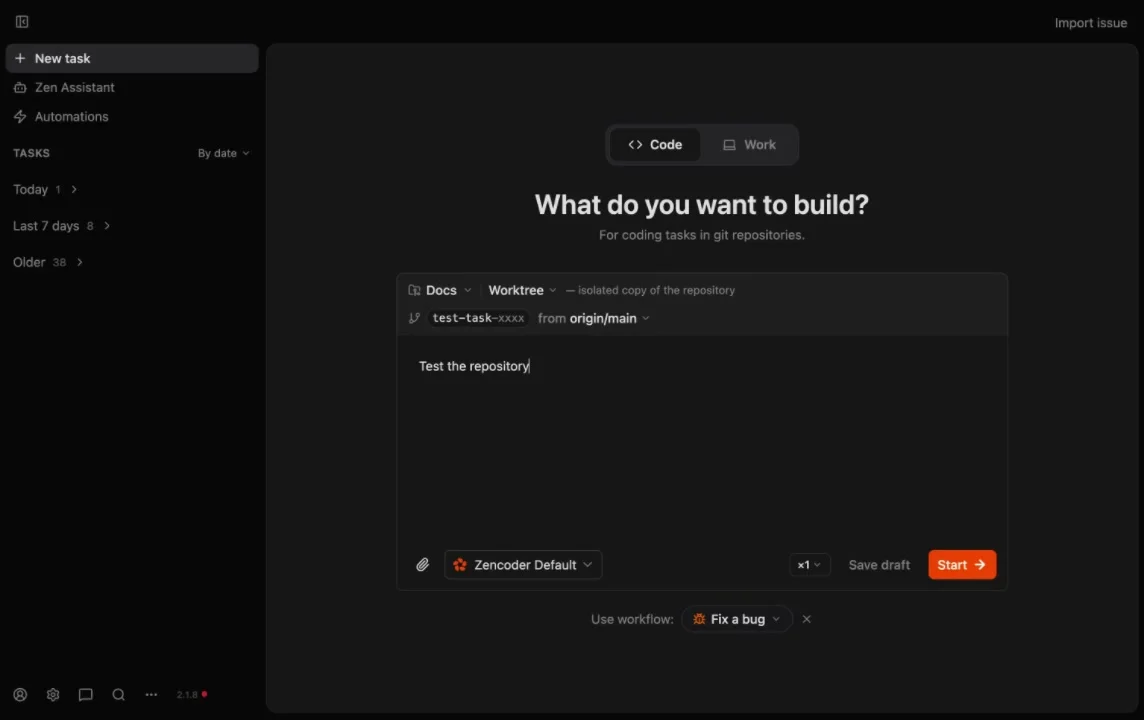Open settings with the gear icon
Viewport: 1144px width, 720px height.
(x=53, y=694)
